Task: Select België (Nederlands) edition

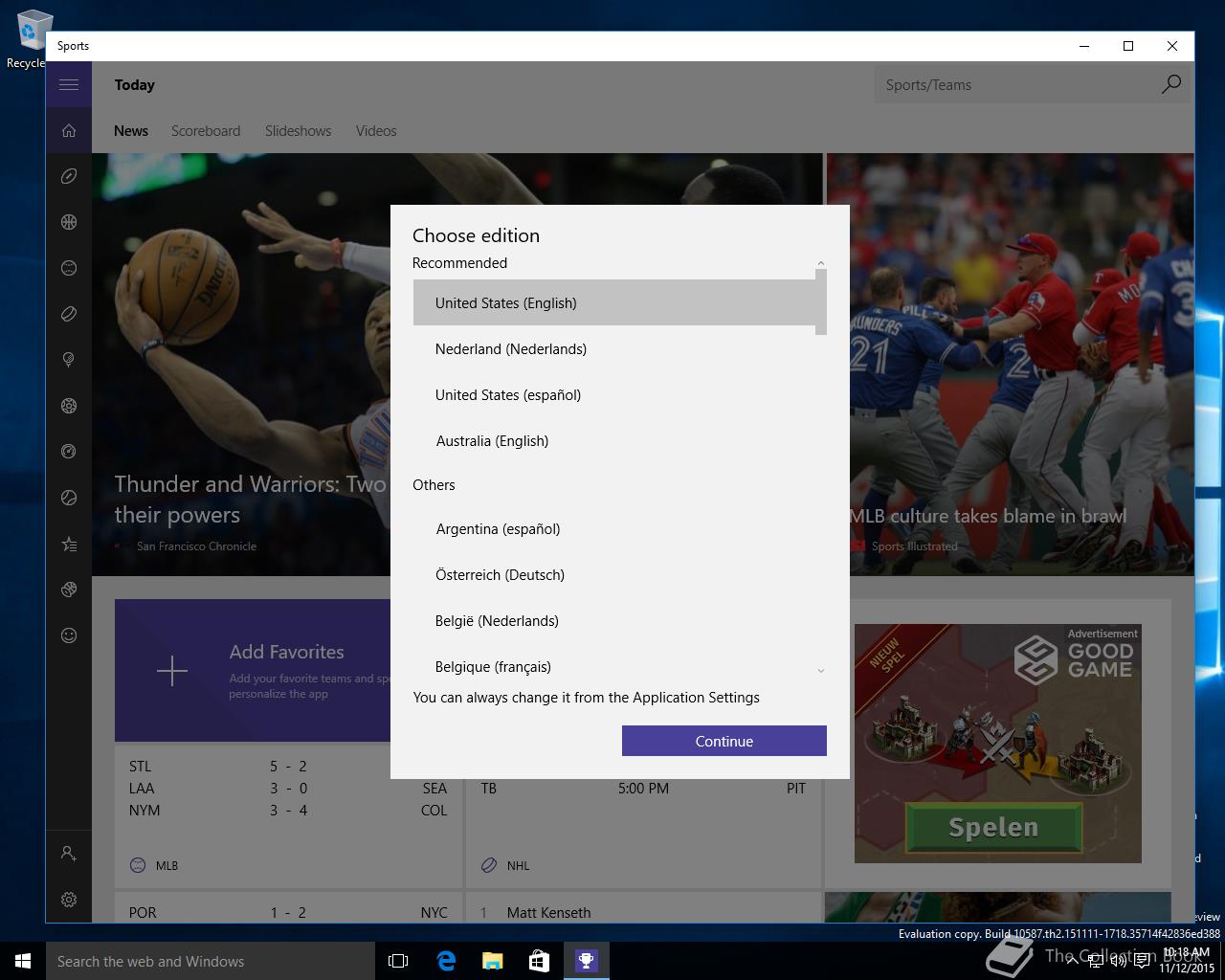Action: (614, 621)
